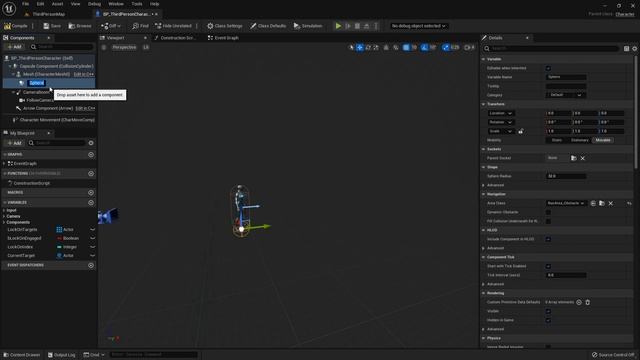Open the Debug menu
Viewport: 640px width, 360px height.
tap(94, 4)
